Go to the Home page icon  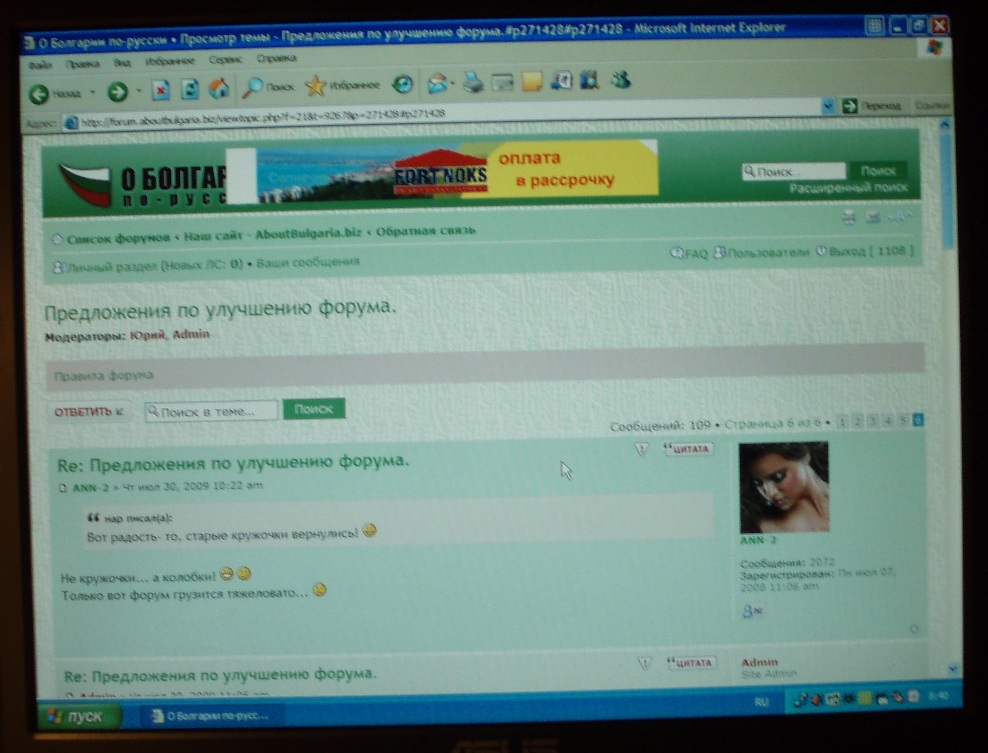(x=218, y=90)
